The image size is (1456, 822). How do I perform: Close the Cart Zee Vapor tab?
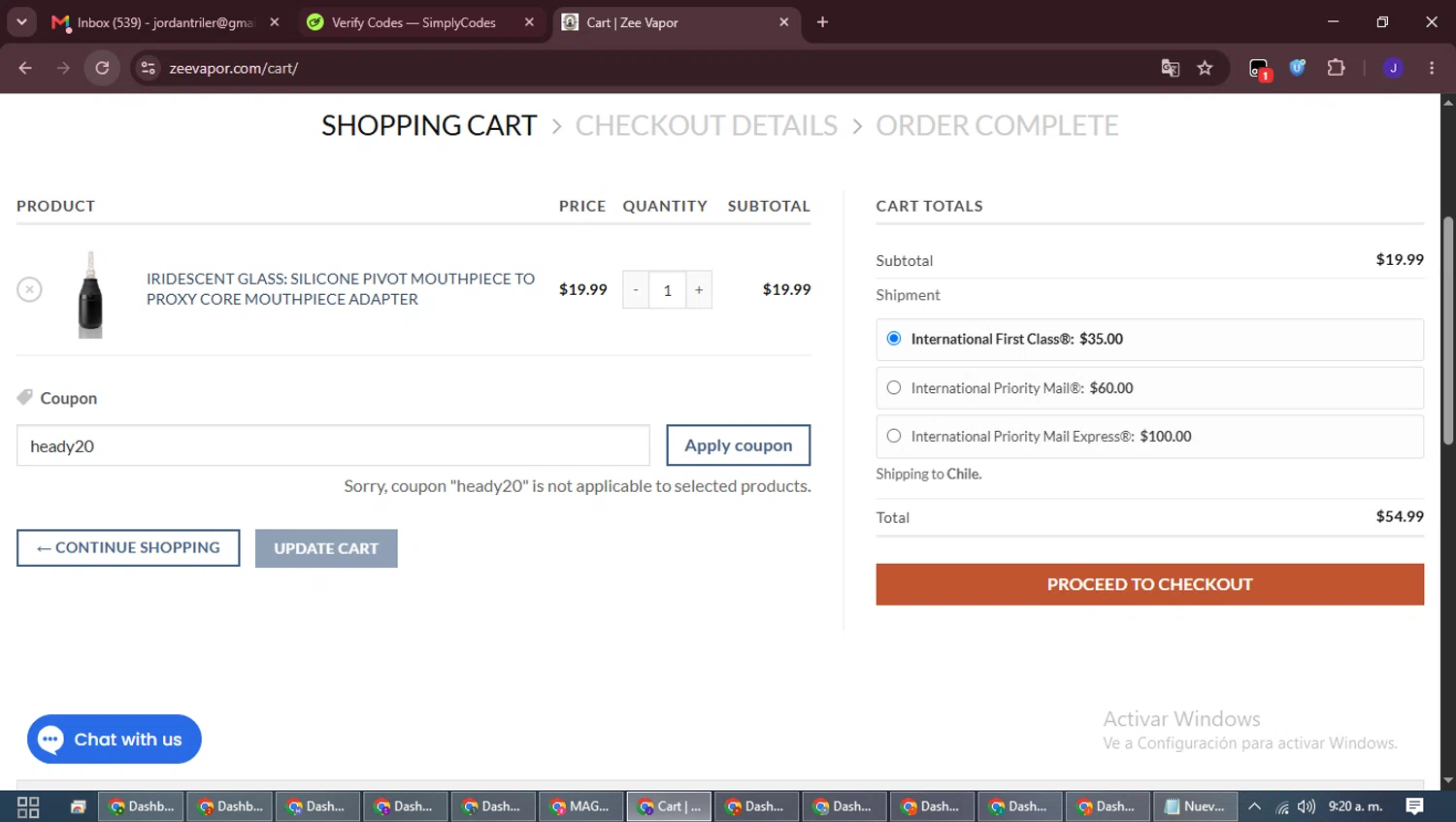[784, 22]
